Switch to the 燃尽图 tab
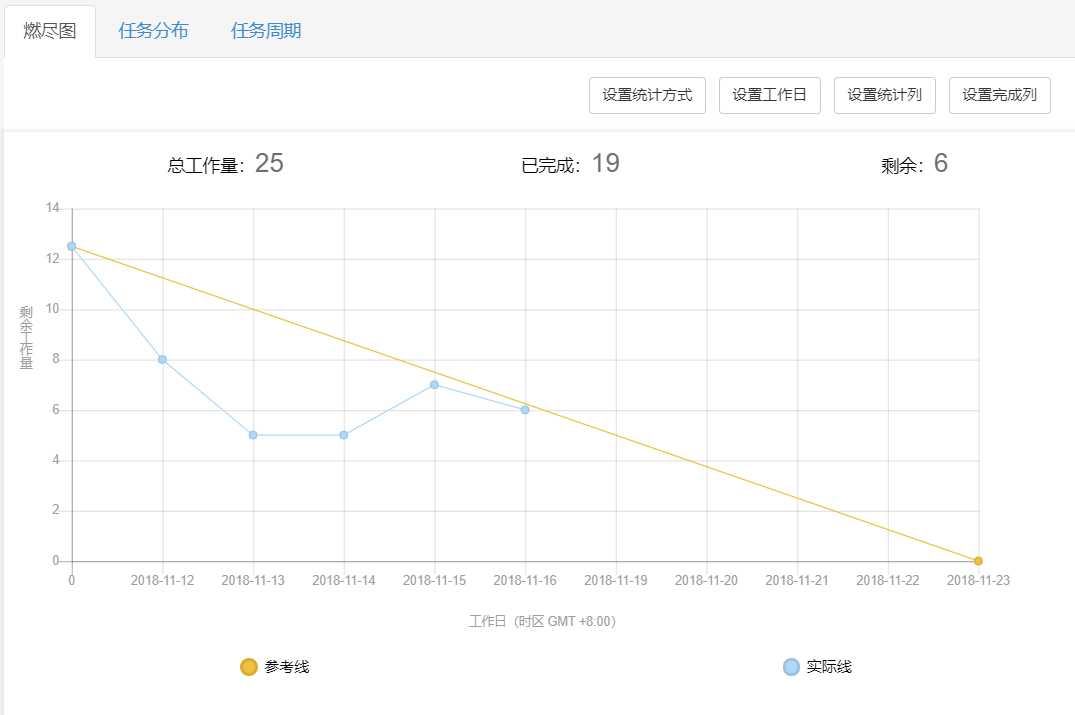 [49, 31]
